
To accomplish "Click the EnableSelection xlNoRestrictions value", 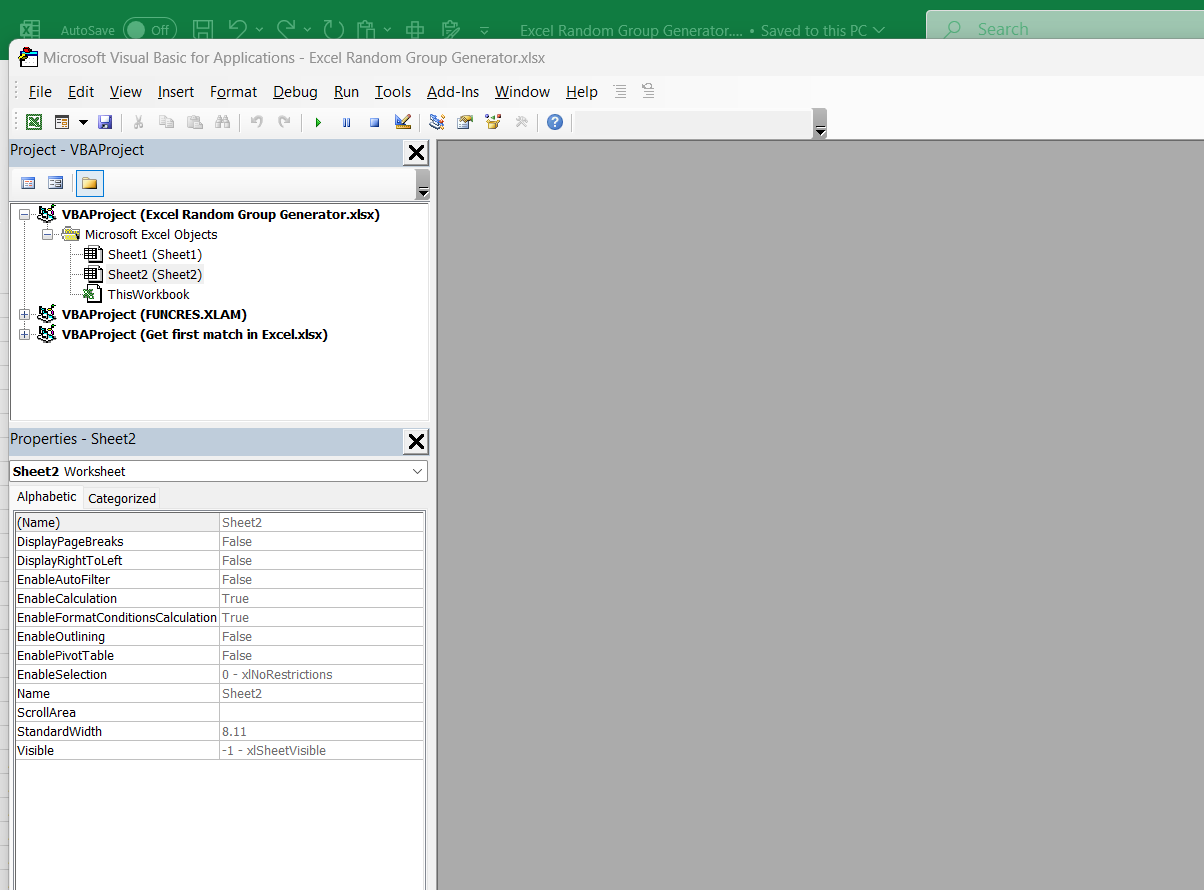I will pos(322,674).
